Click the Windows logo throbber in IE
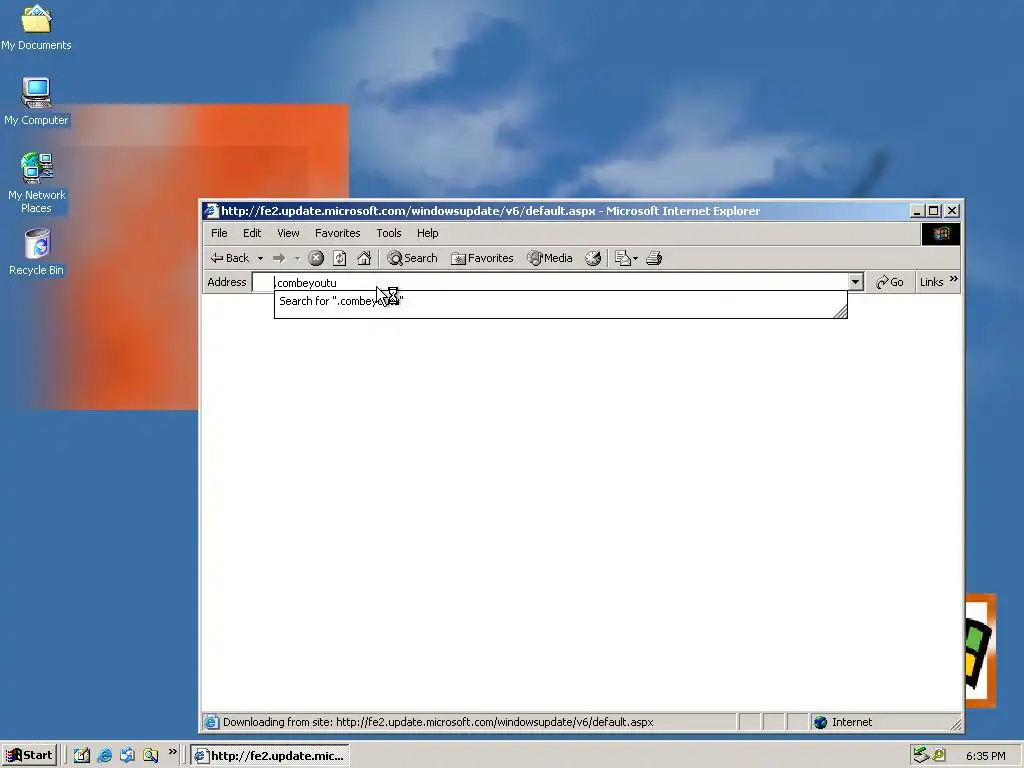Screen dimensions: 1024x768 pos(940,234)
